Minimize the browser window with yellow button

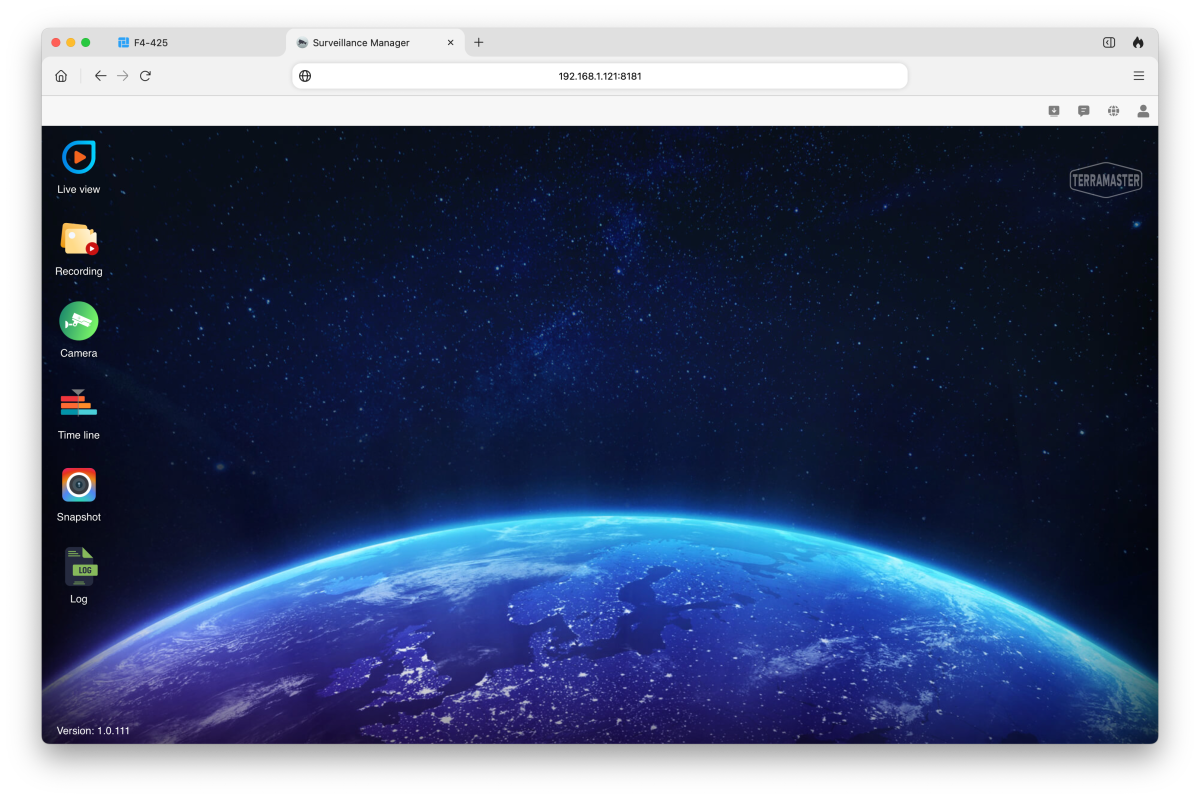71,42
